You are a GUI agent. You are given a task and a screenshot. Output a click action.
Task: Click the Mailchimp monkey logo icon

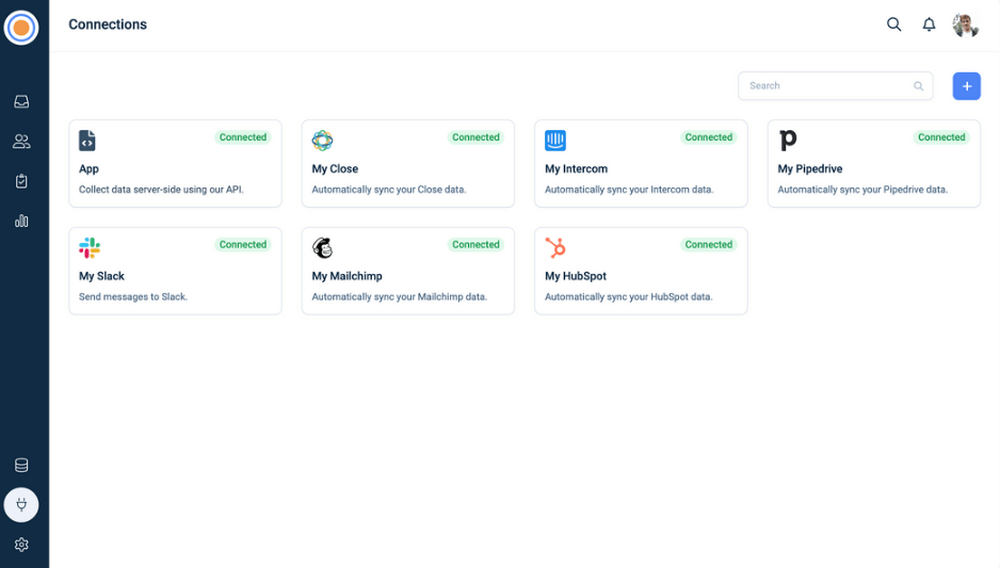[x=322, y=248]
